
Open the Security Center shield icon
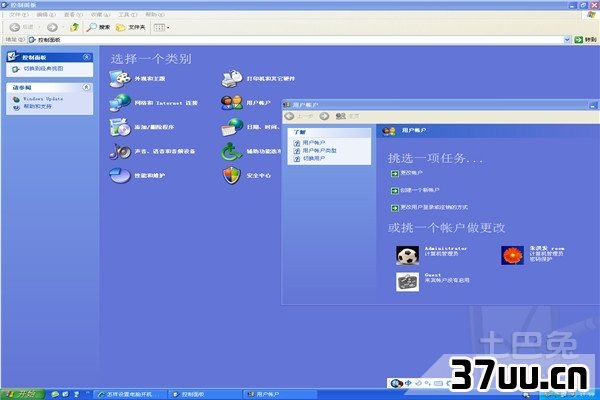pos(232,176)
